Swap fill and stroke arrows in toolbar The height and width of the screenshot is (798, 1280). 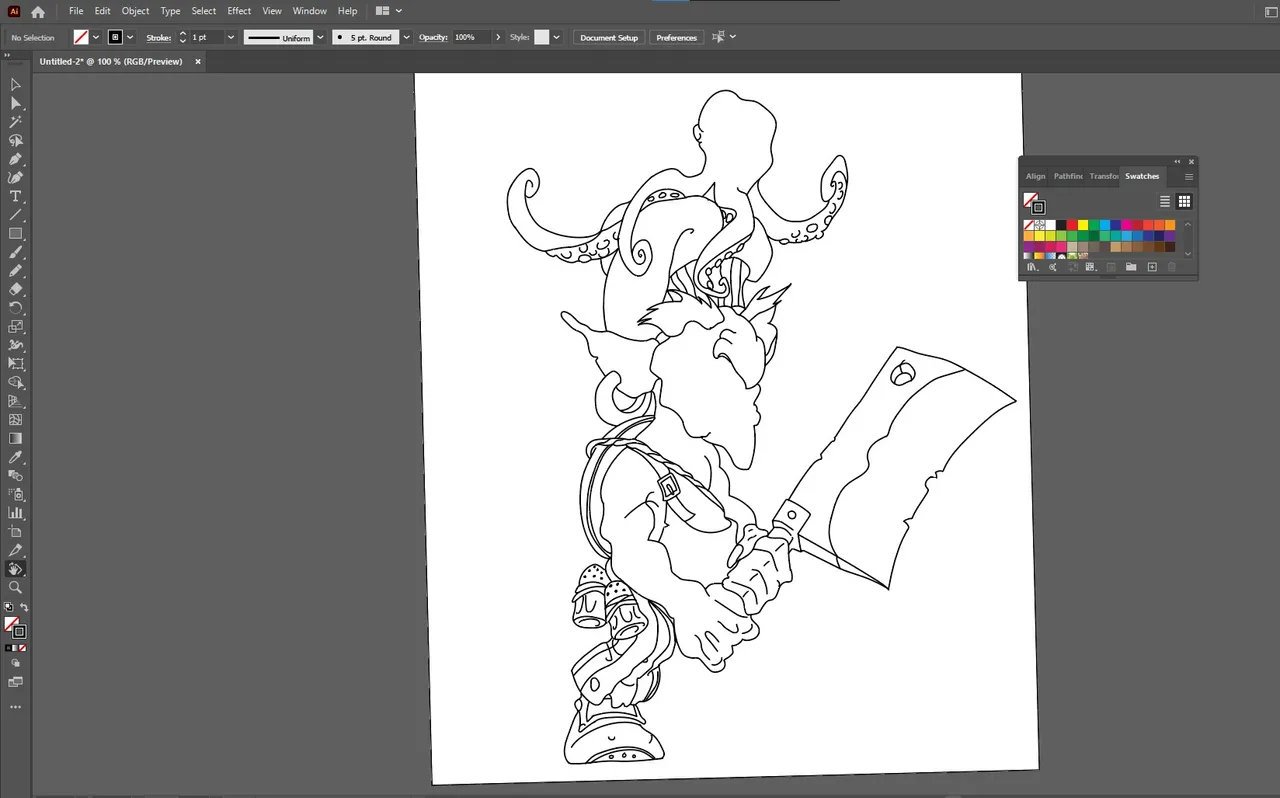[x=24, y=607]
